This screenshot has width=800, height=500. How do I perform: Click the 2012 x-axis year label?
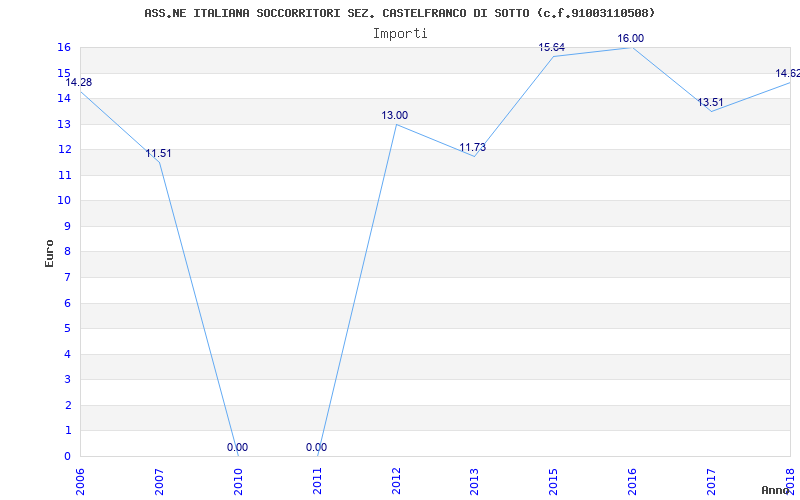[396, 482]
